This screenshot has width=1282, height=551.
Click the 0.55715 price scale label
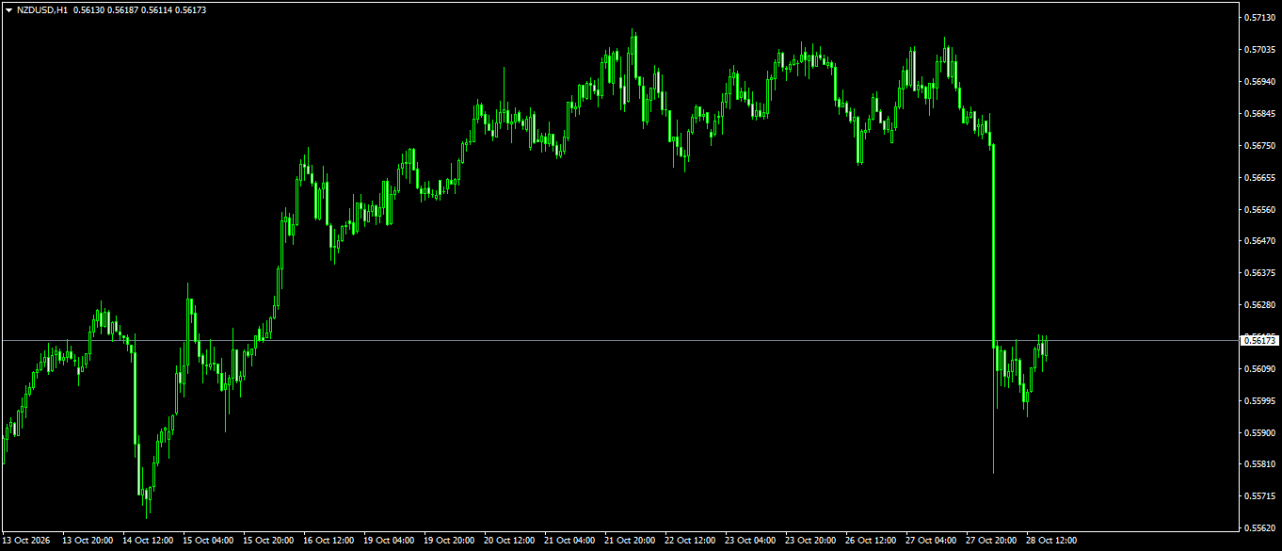(1261, 496)
